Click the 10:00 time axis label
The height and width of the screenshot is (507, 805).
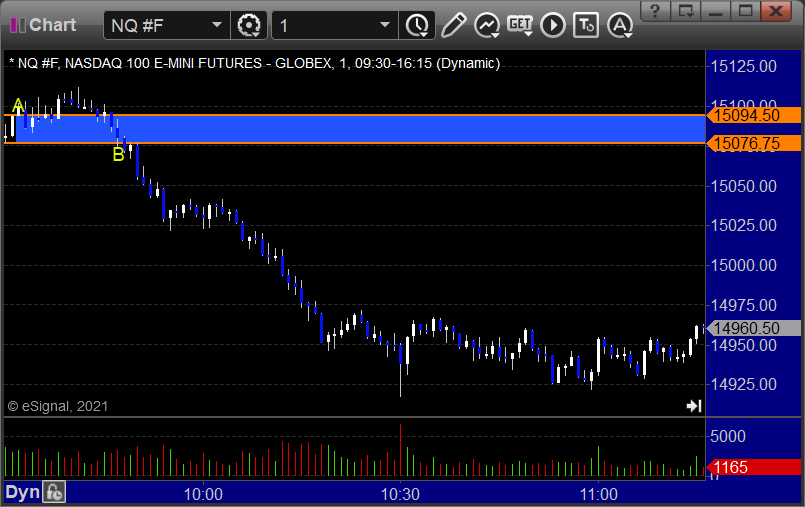pyautogui.click(x=203, y=494)
